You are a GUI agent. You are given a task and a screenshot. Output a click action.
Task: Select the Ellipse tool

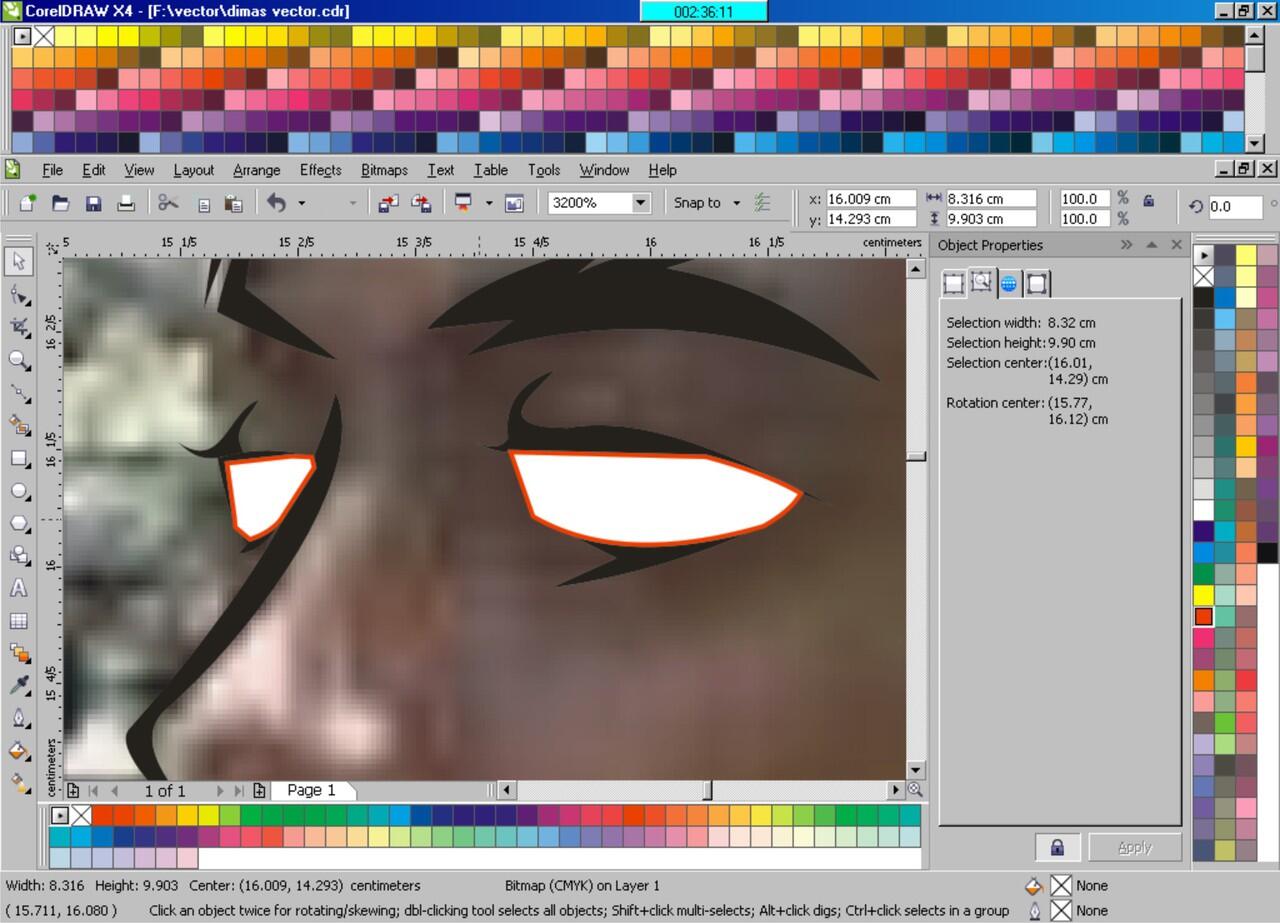(x=19, y=491)
